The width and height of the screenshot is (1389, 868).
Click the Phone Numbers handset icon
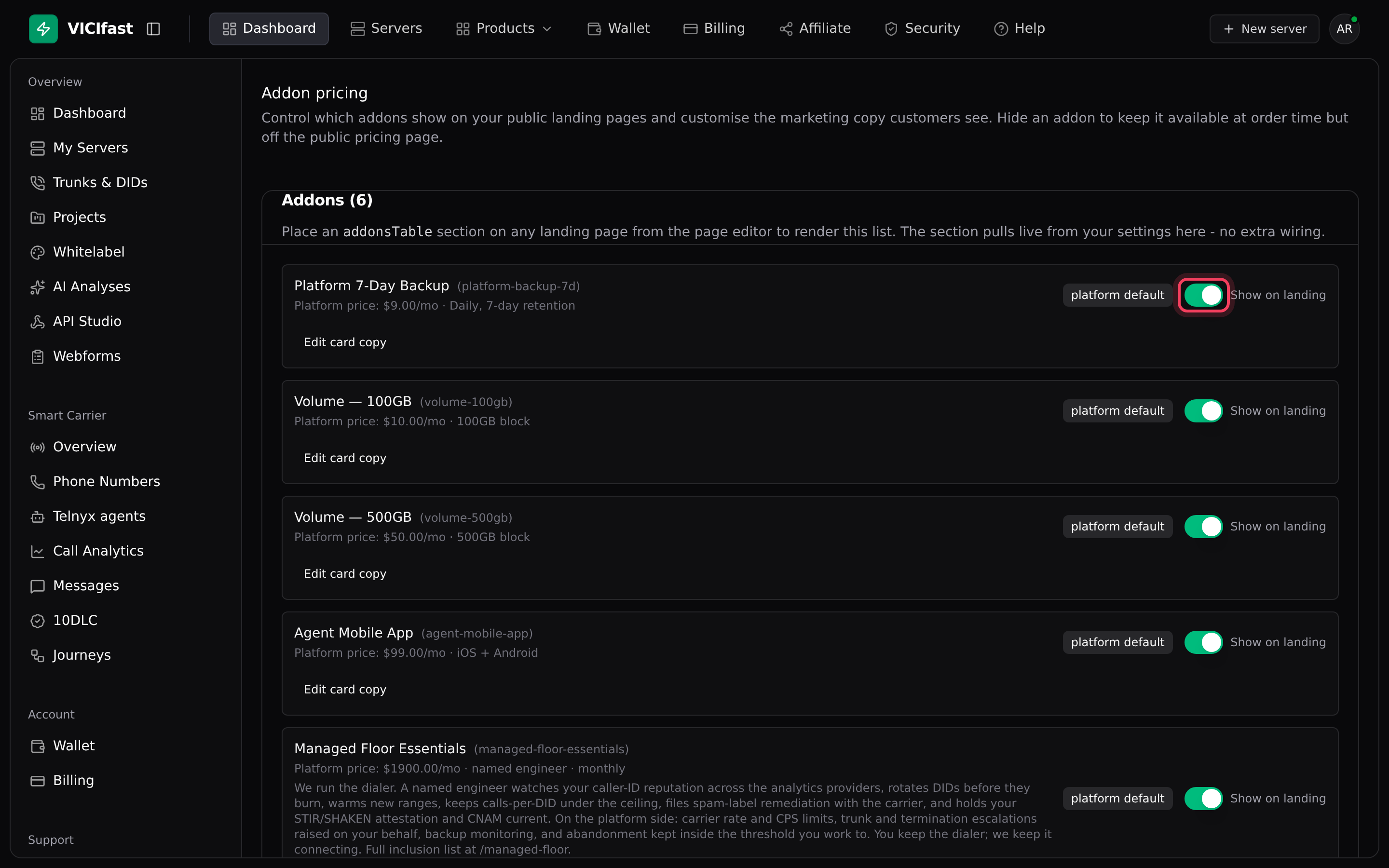point(37,482)
